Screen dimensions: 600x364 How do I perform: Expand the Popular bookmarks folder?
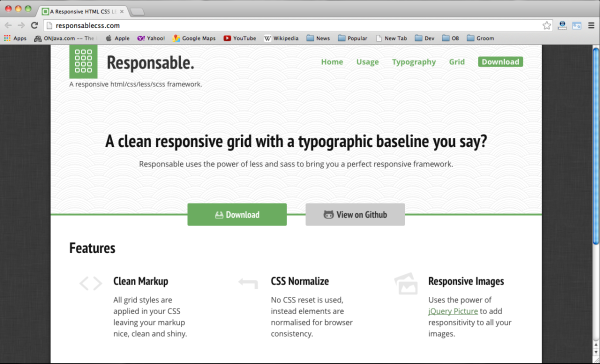tap(353, 38)
